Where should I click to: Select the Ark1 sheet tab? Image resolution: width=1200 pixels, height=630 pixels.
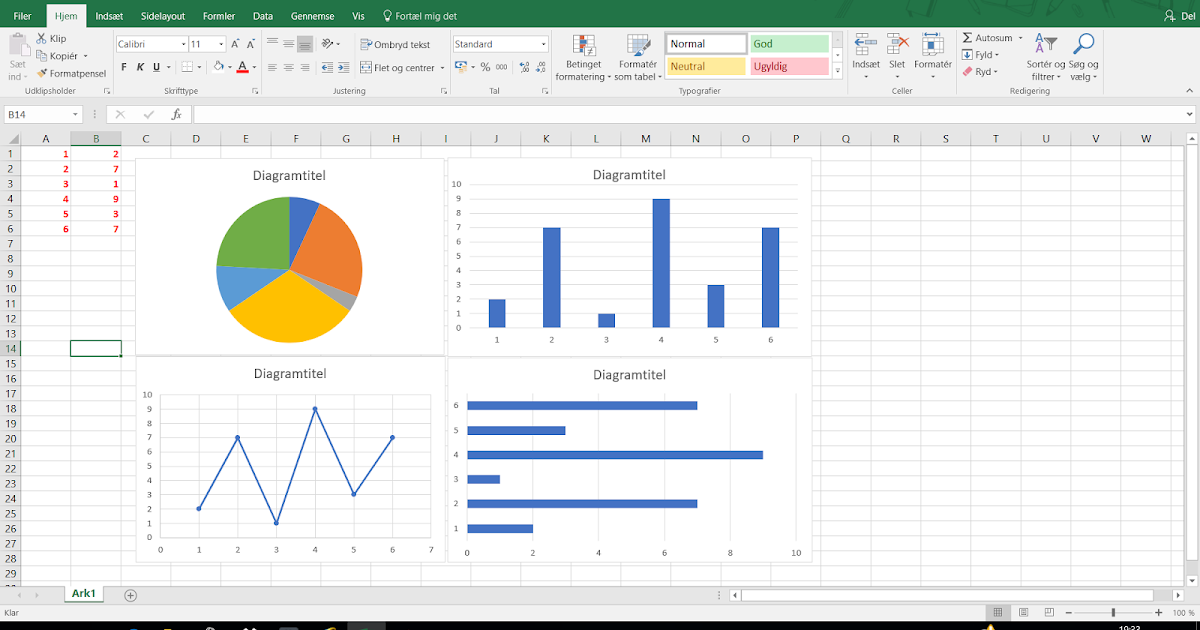pyautogui.click(x=83, y=593)
